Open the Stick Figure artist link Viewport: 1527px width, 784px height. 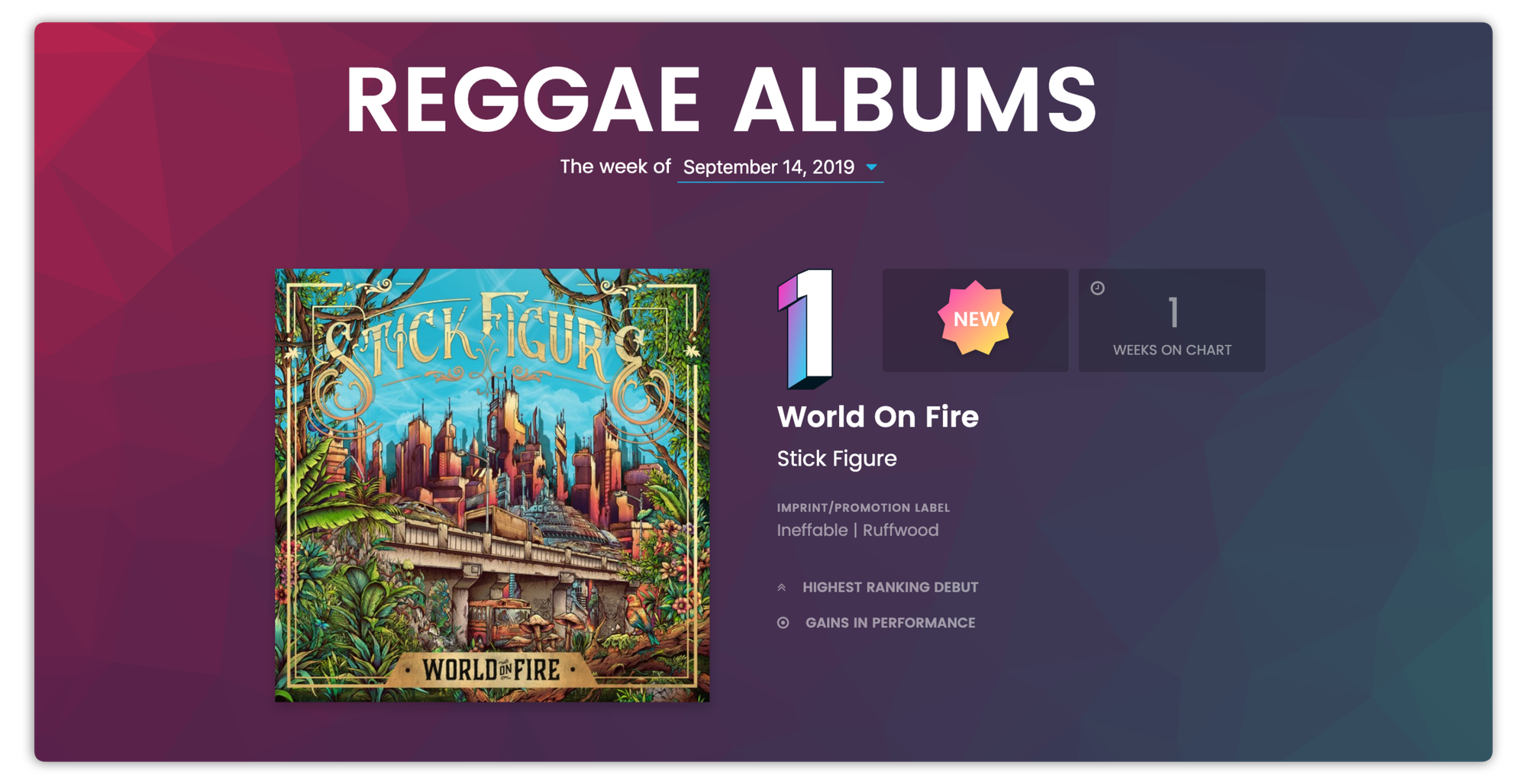(x=837, y=458)
